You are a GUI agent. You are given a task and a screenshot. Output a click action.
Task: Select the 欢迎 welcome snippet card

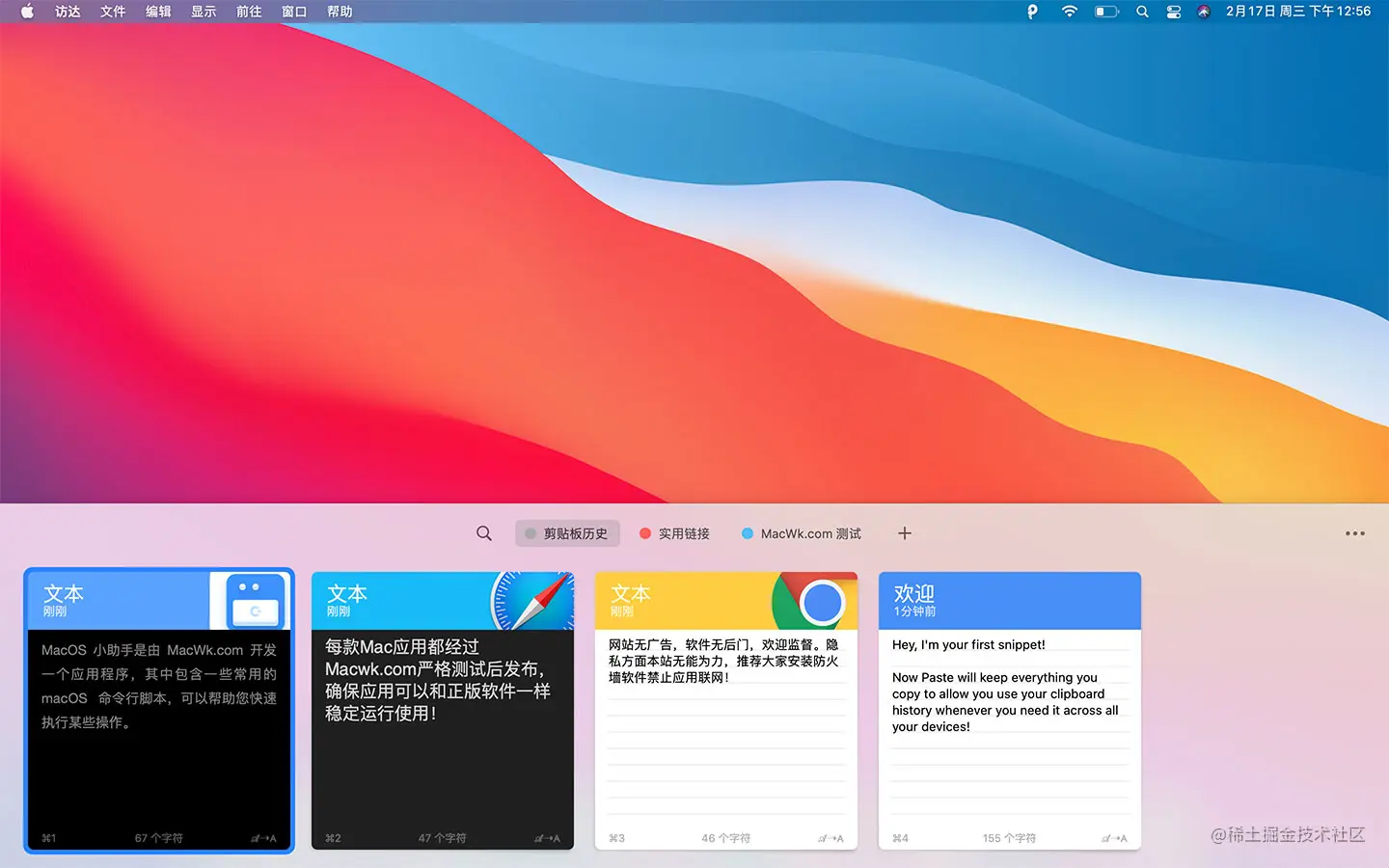[1010, 711]
